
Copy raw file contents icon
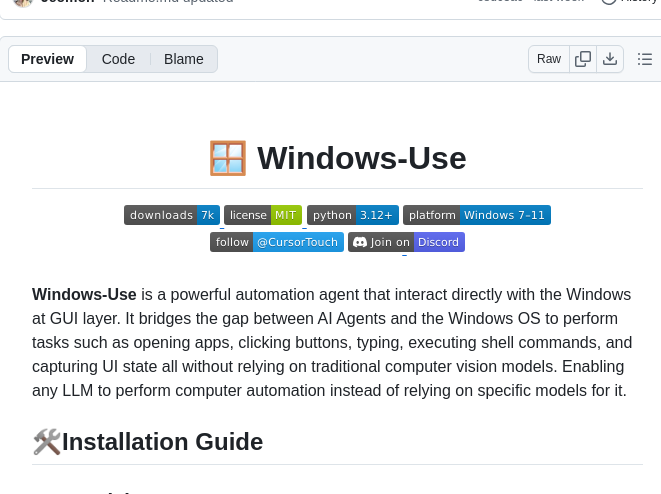coord(583,59)
